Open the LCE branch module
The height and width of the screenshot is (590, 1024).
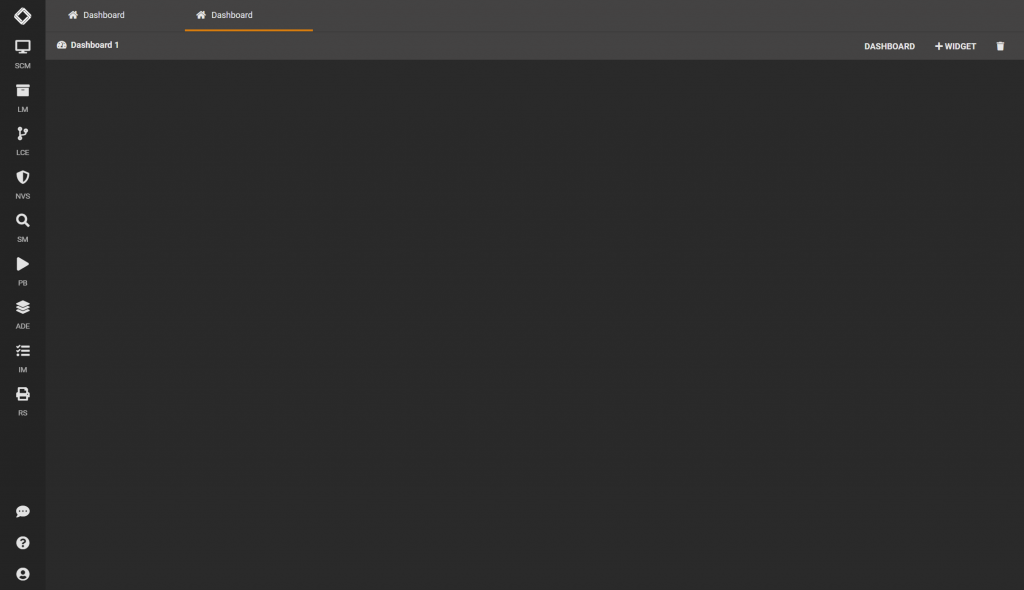[22, 140]
